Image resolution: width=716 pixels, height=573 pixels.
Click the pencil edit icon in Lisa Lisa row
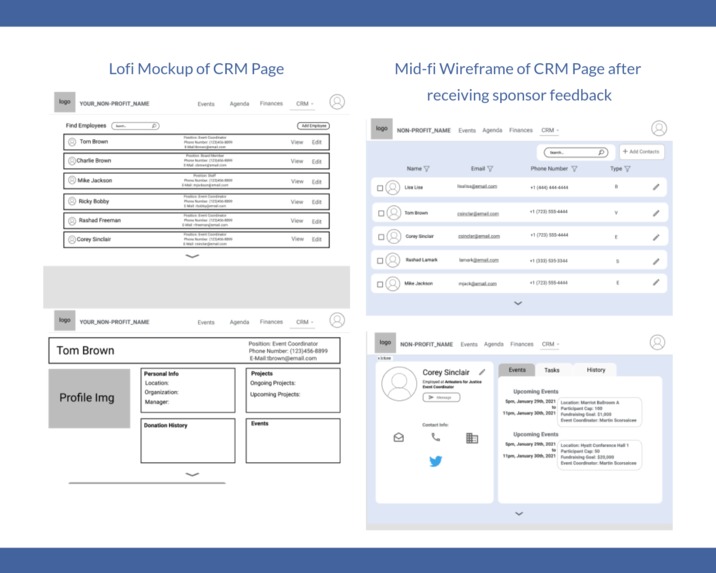coord(656,187)
